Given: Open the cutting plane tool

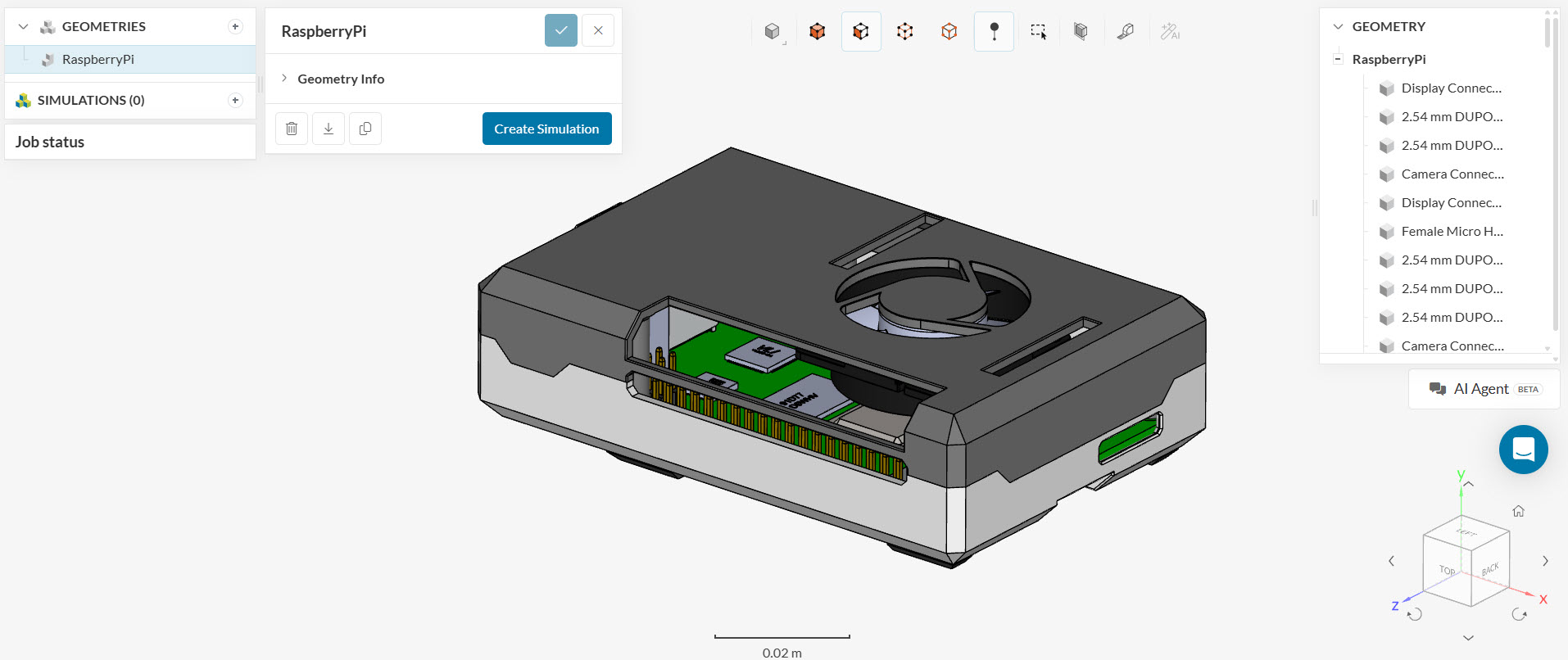Looking at the screenshot, I should [1081, 32].
